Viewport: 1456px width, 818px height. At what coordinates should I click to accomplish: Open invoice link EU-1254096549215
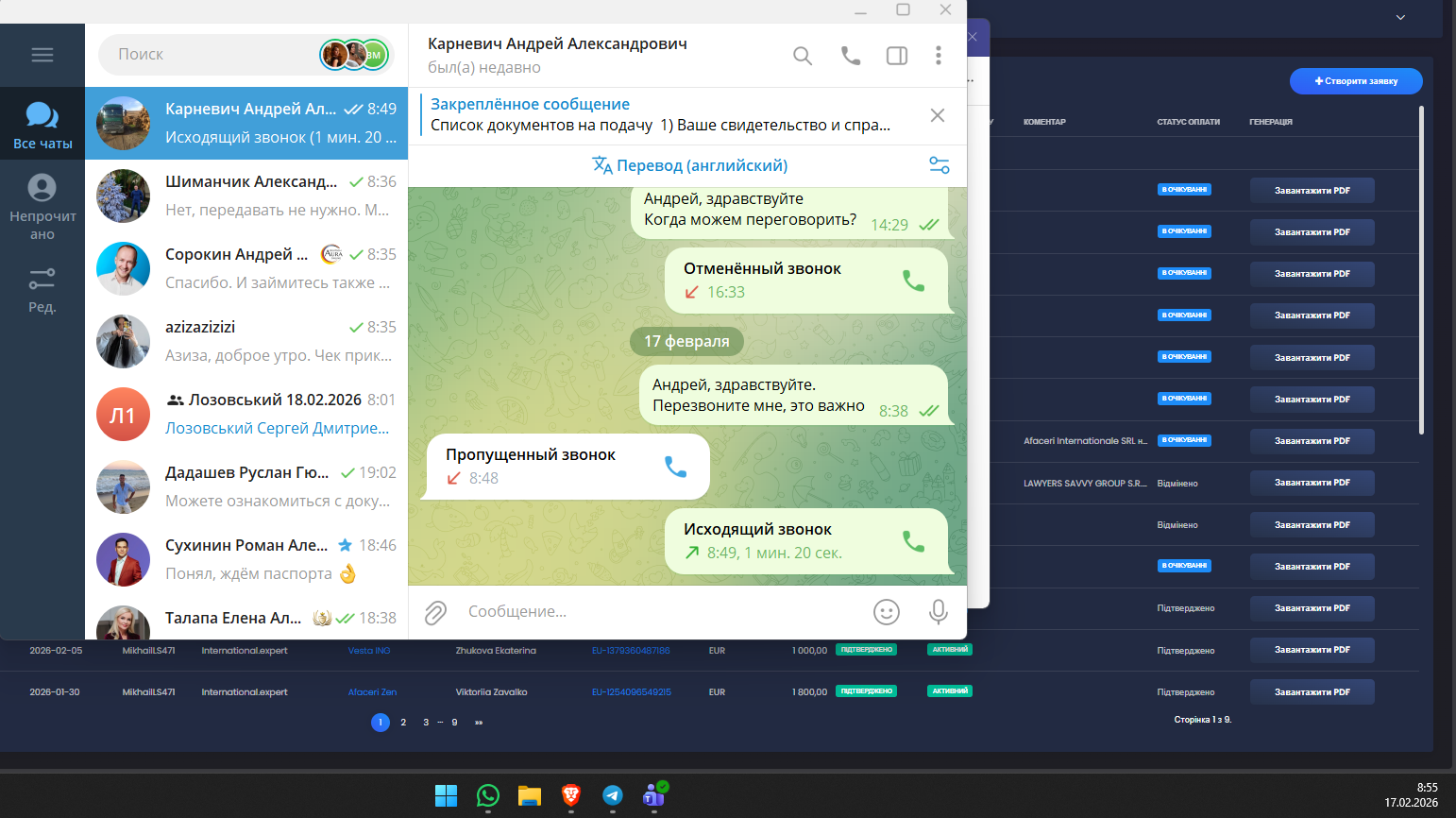632,692
